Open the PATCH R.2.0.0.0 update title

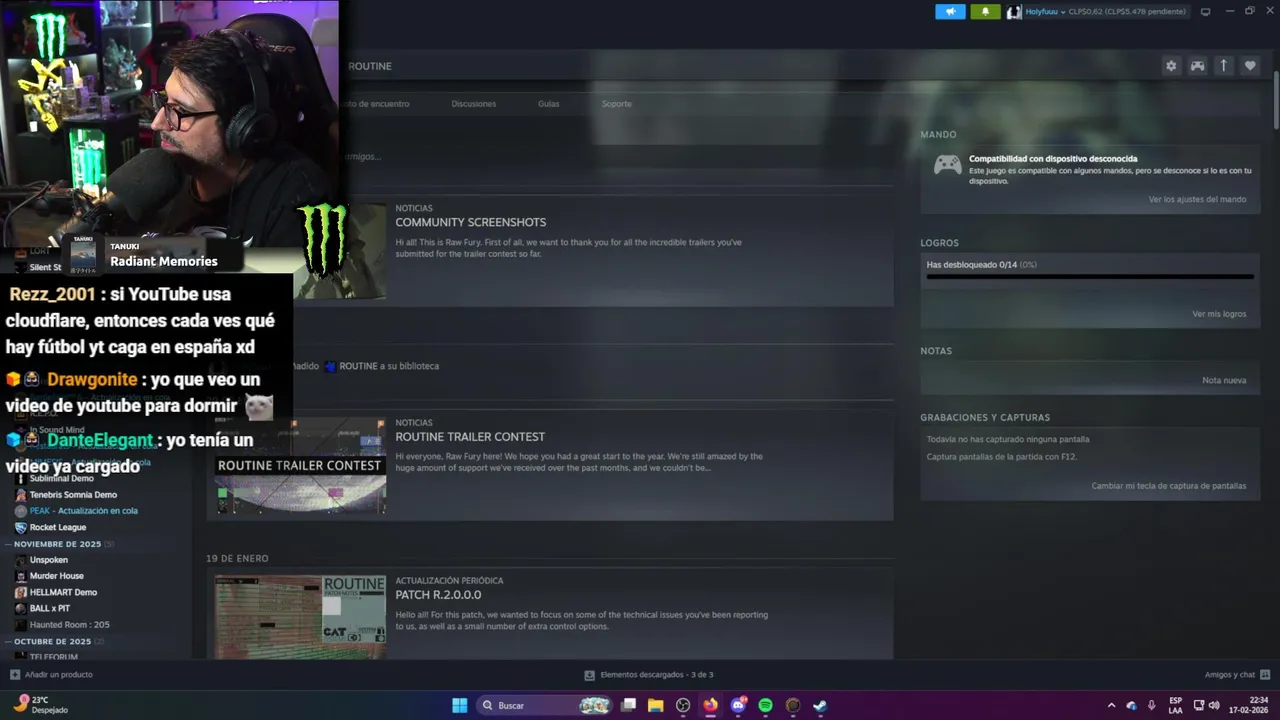coord(438,595)
